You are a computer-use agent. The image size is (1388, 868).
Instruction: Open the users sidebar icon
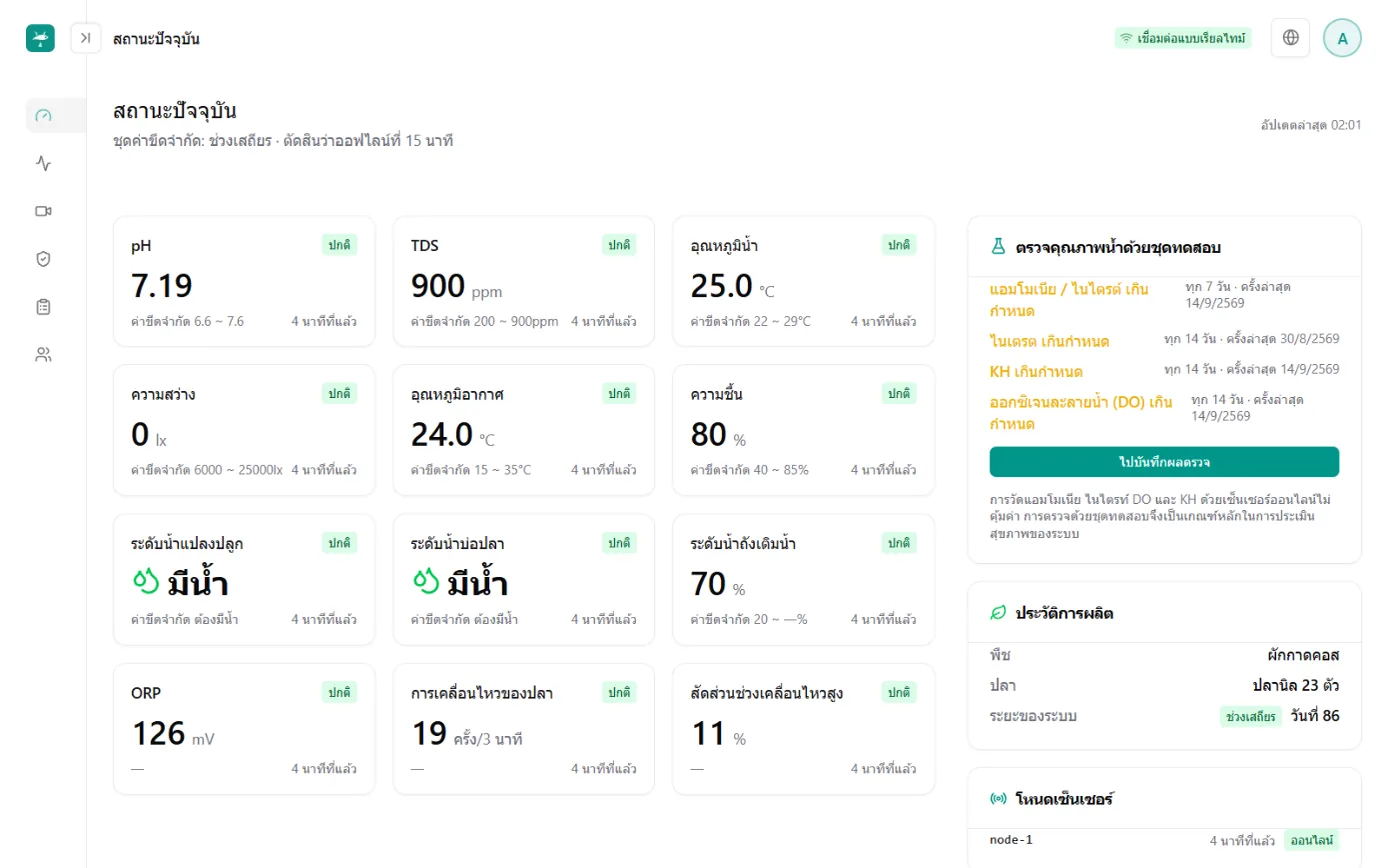pyautogui.click(x=43, y=354)
